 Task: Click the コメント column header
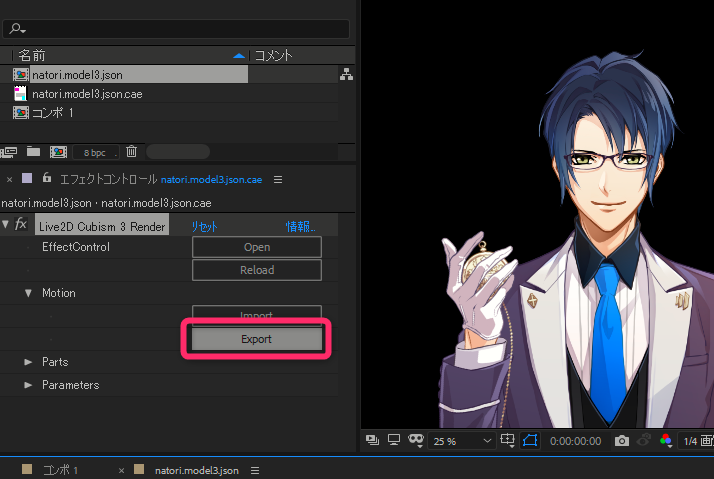pyautogui.click(x=273, y=56)
